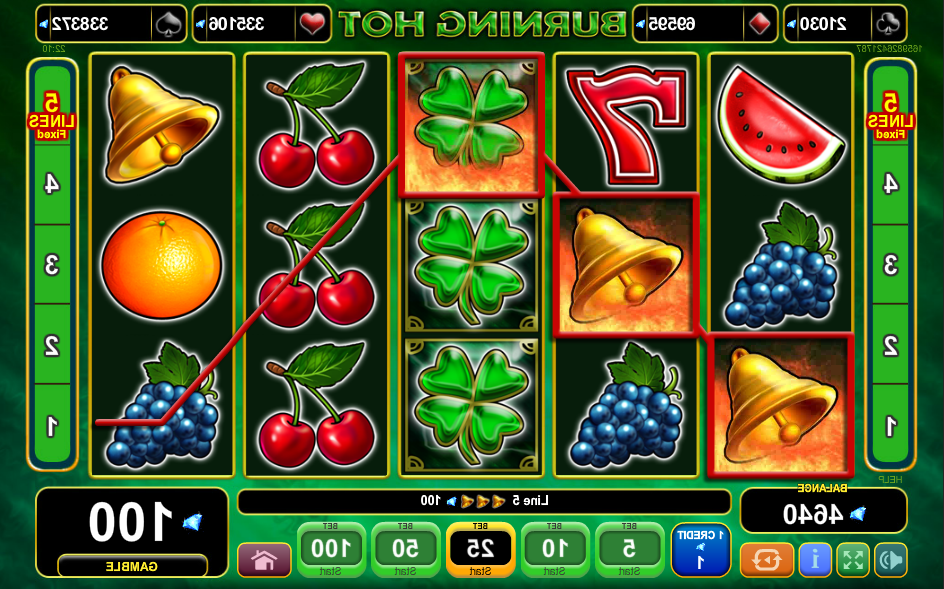Viewport: 944px width, 589px height.
Task: Select the orange fruit symbol
Action: point(161,264)
